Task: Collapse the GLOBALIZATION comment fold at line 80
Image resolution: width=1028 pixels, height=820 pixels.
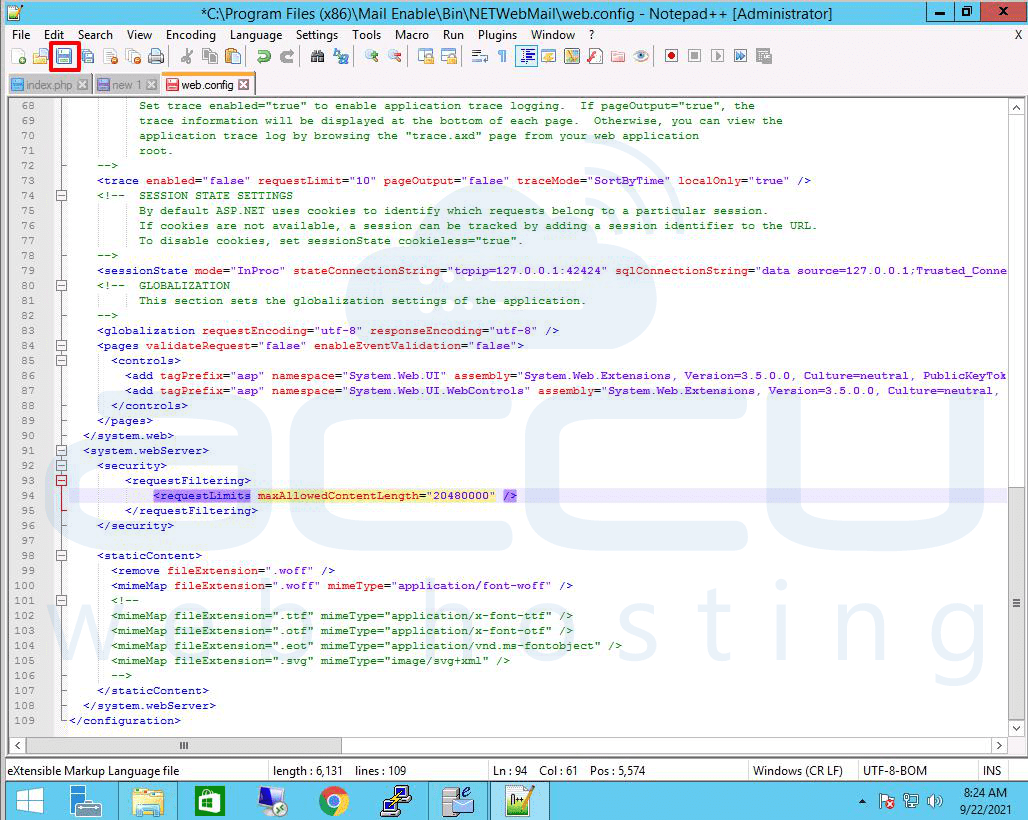Action: 61,285
